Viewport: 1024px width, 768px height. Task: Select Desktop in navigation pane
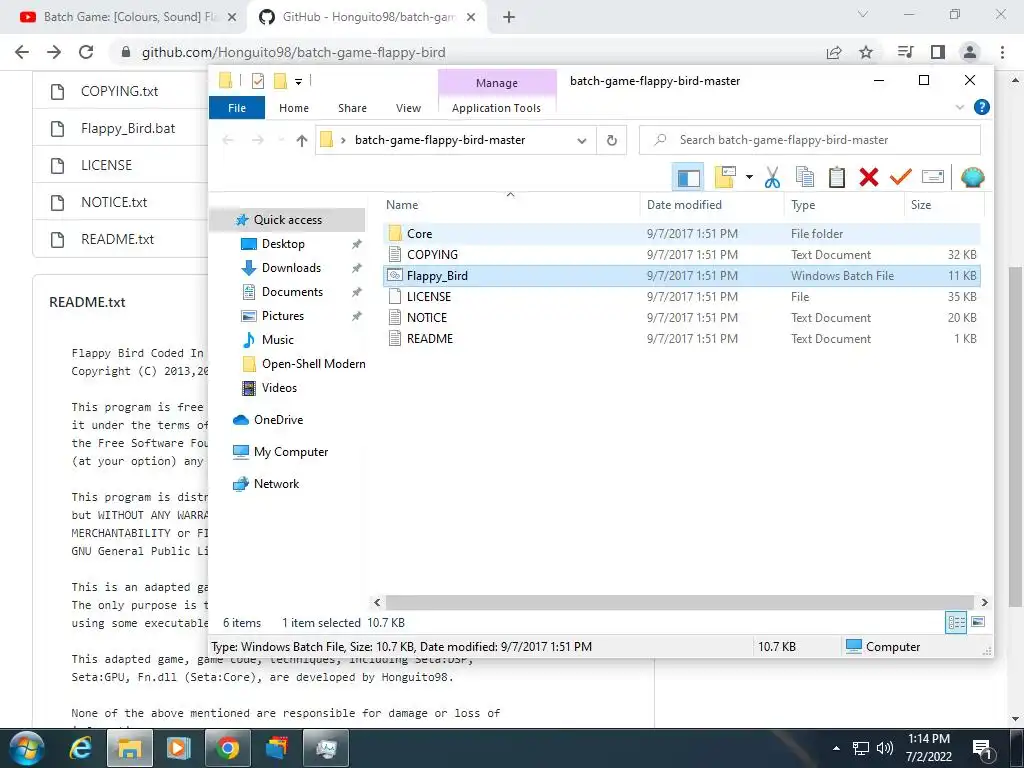point(283,244)
